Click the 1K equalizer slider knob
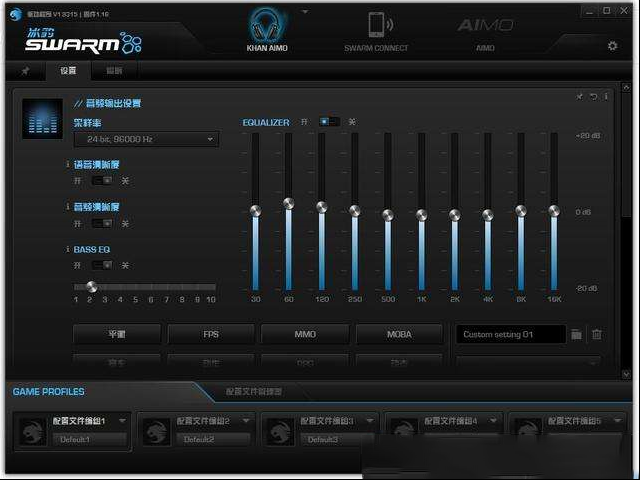 [x=422, y=215]
